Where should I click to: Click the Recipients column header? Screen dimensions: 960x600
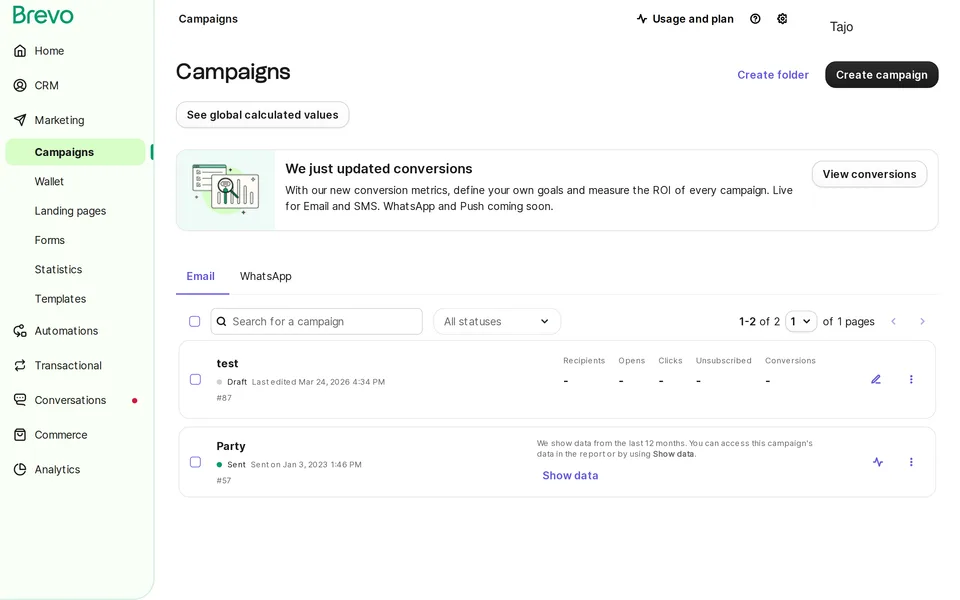click(x=584, y=361)
